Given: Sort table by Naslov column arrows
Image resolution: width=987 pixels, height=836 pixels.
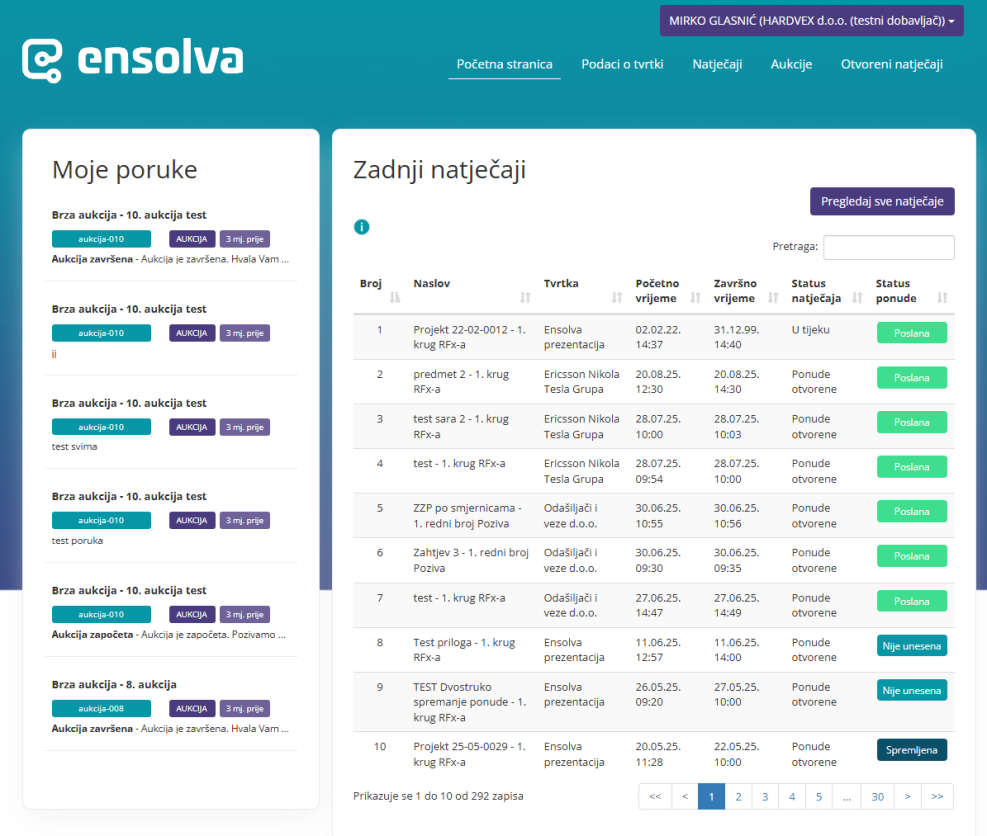Looking at the screenshot, I should pyautogui.click(x=525, y=297).
